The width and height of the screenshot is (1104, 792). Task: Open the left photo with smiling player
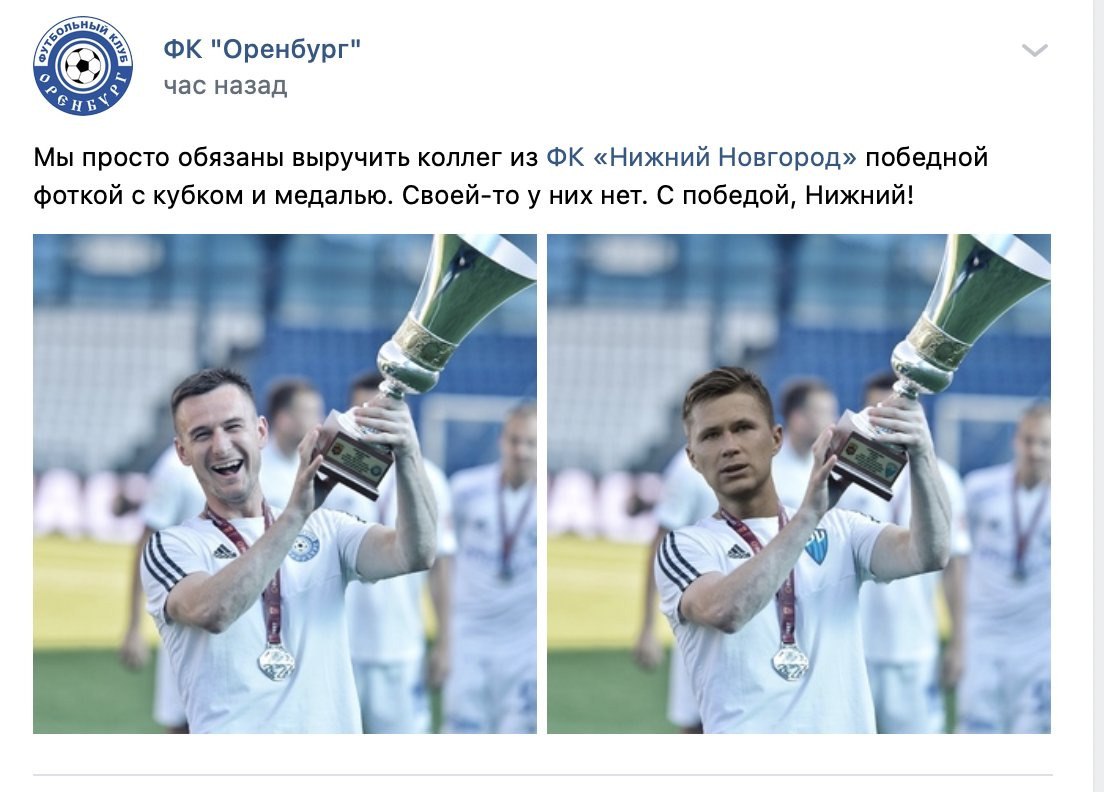click(x=285, y=484)
